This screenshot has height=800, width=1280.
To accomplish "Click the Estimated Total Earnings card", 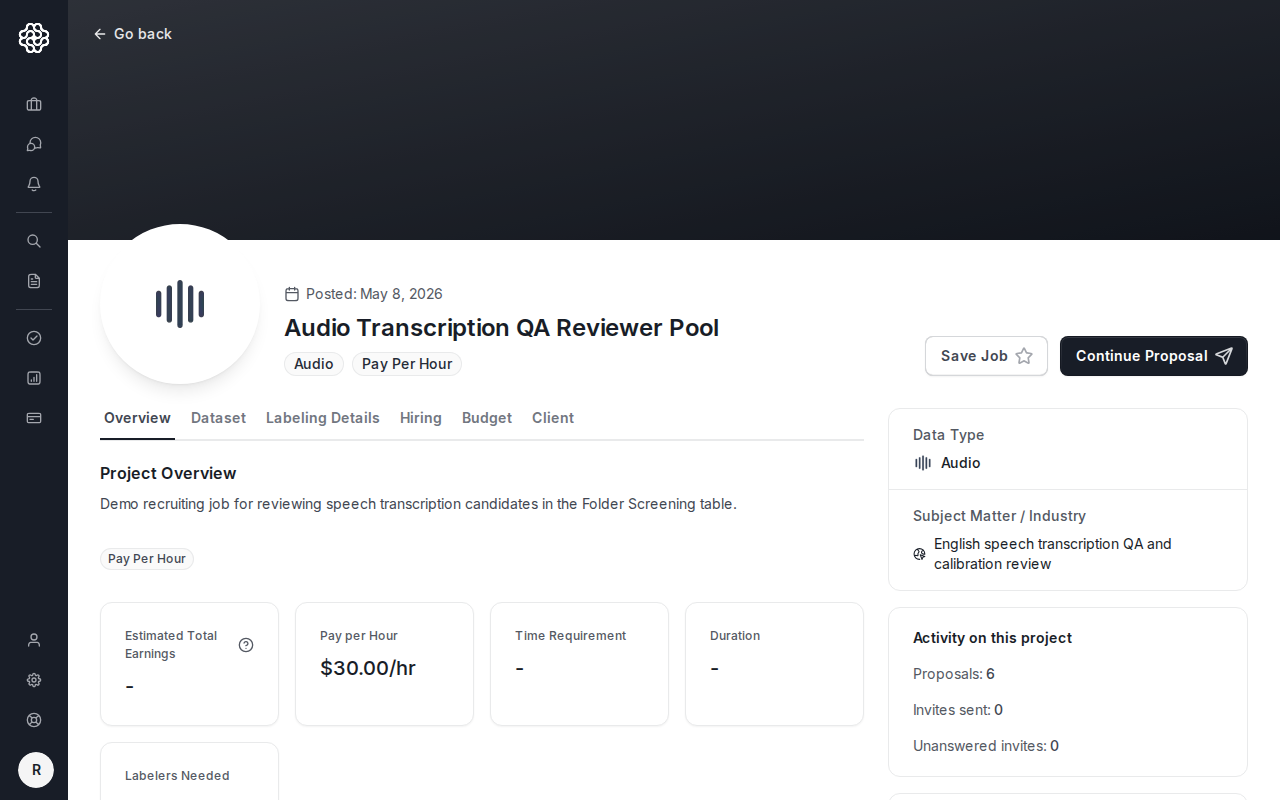I will click(189, 664).
